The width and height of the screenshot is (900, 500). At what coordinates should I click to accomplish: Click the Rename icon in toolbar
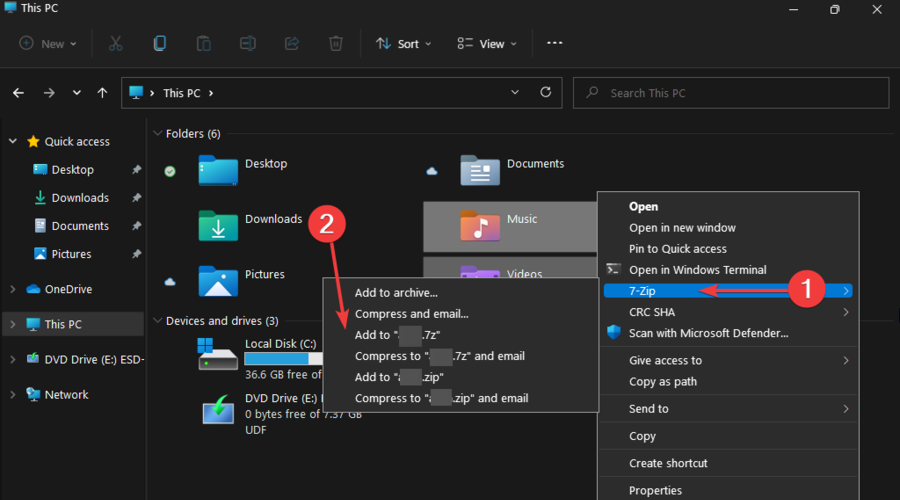[x=248, y=44]
